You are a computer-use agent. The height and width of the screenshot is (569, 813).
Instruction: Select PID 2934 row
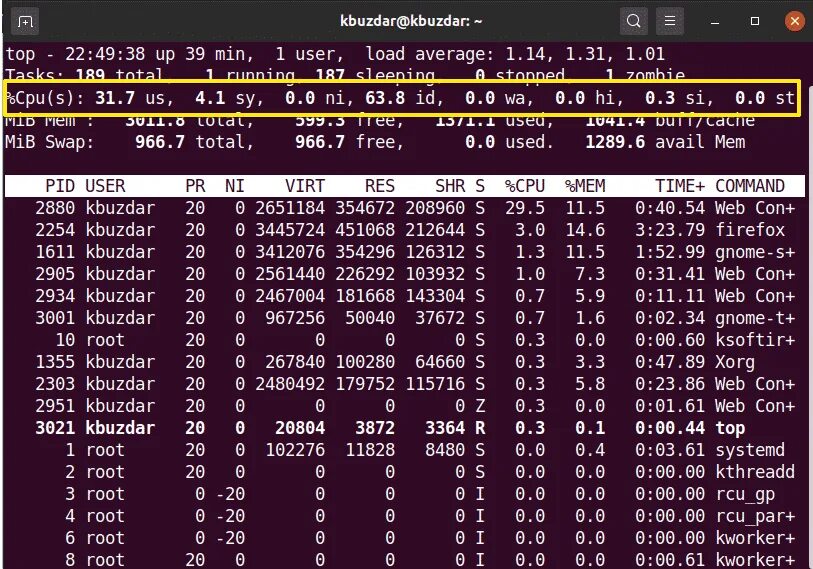(x=405, y=296)
